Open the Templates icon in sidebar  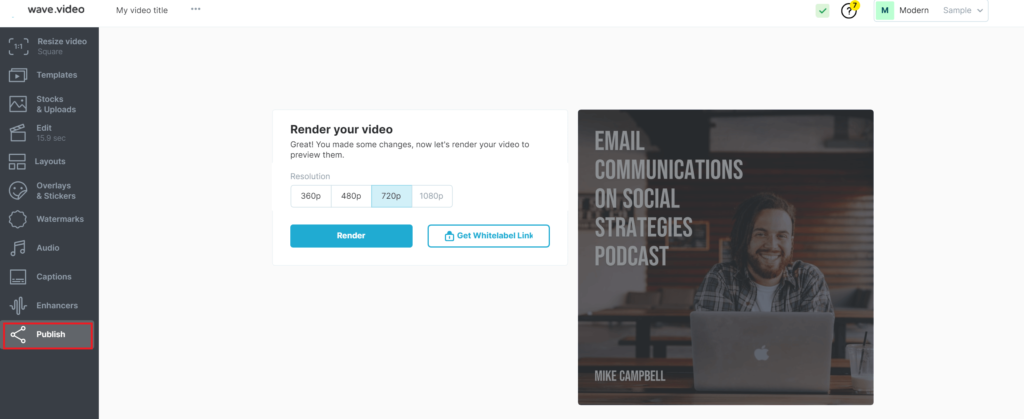[x=18, y=75]
